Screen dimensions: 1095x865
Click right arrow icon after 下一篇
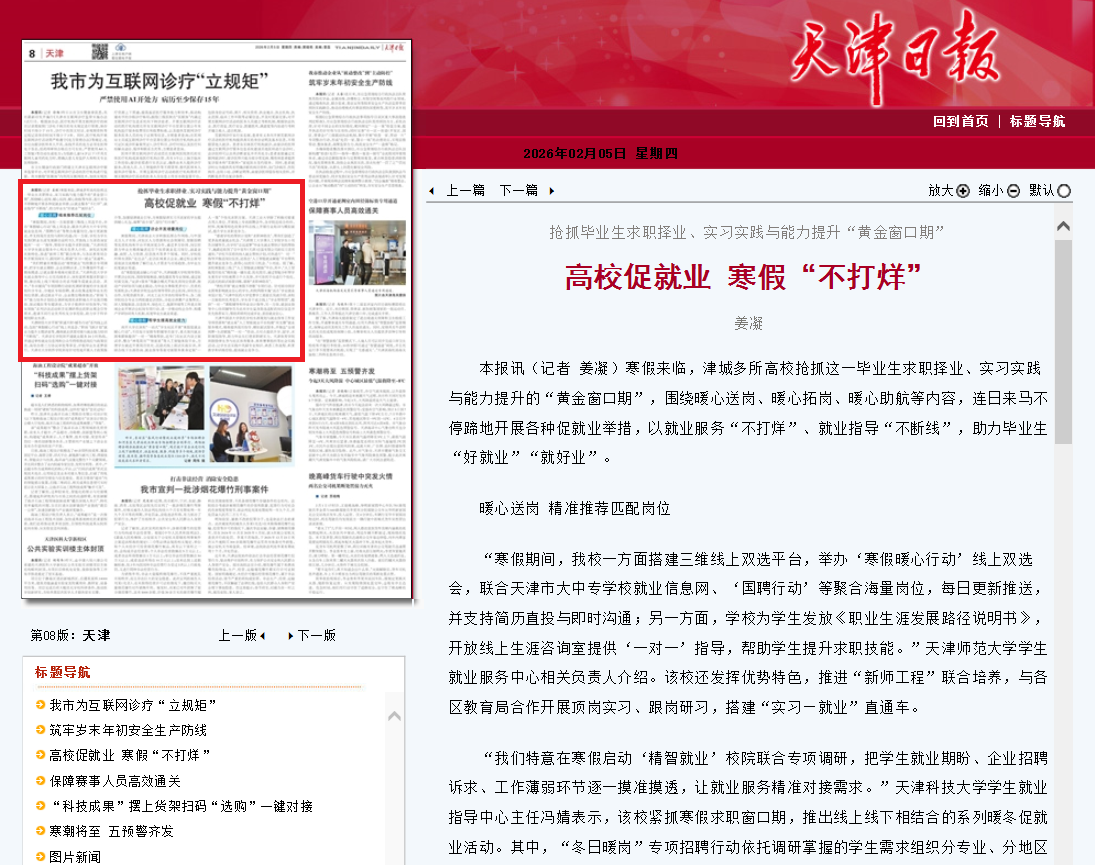(x=551, y=191)
